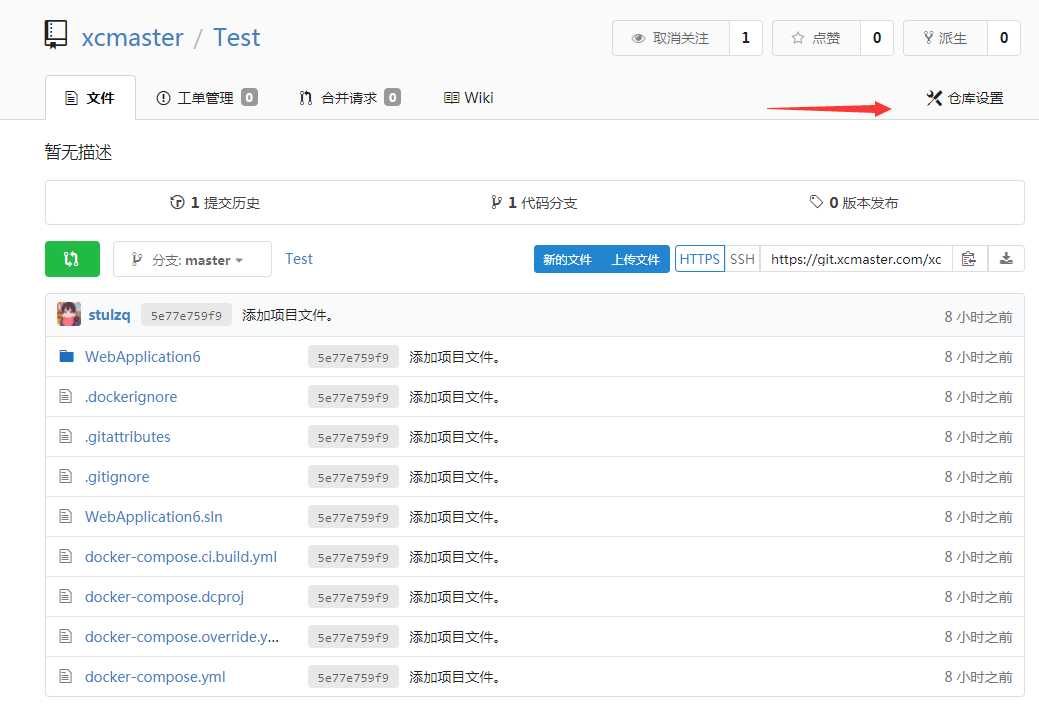The width and height of the screenshot is (1039, 710).
Task: Click the file icon next to .gitattributes
Action: [65, 436]
